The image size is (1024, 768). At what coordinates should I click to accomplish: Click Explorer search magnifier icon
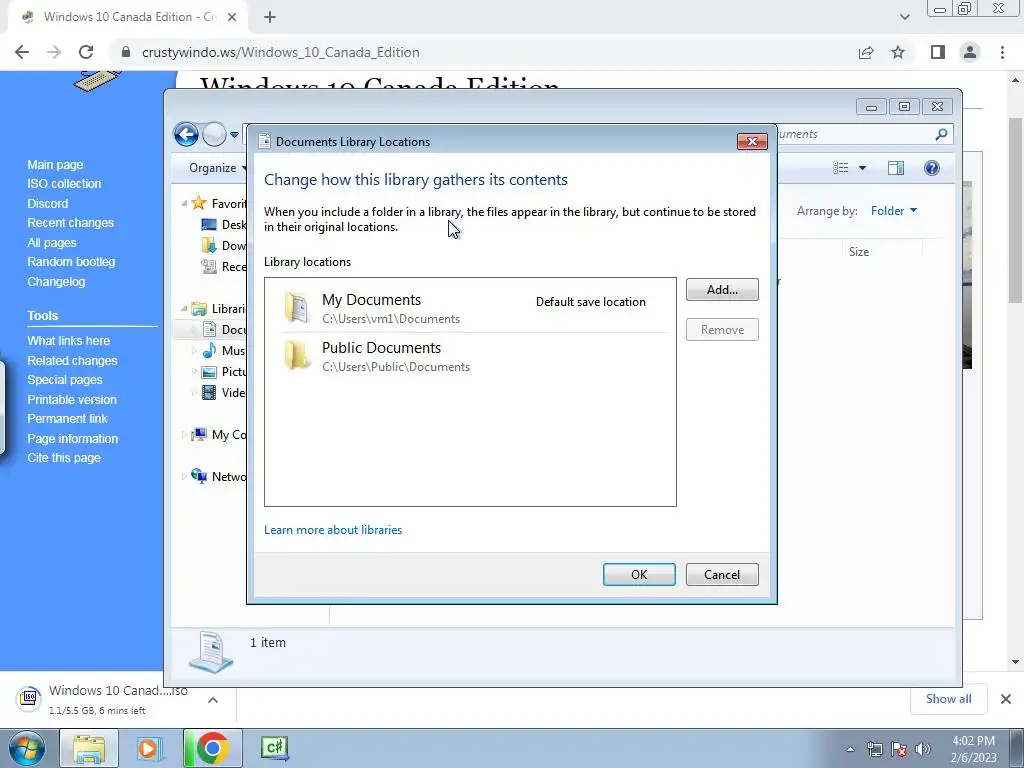click(941, 134)
